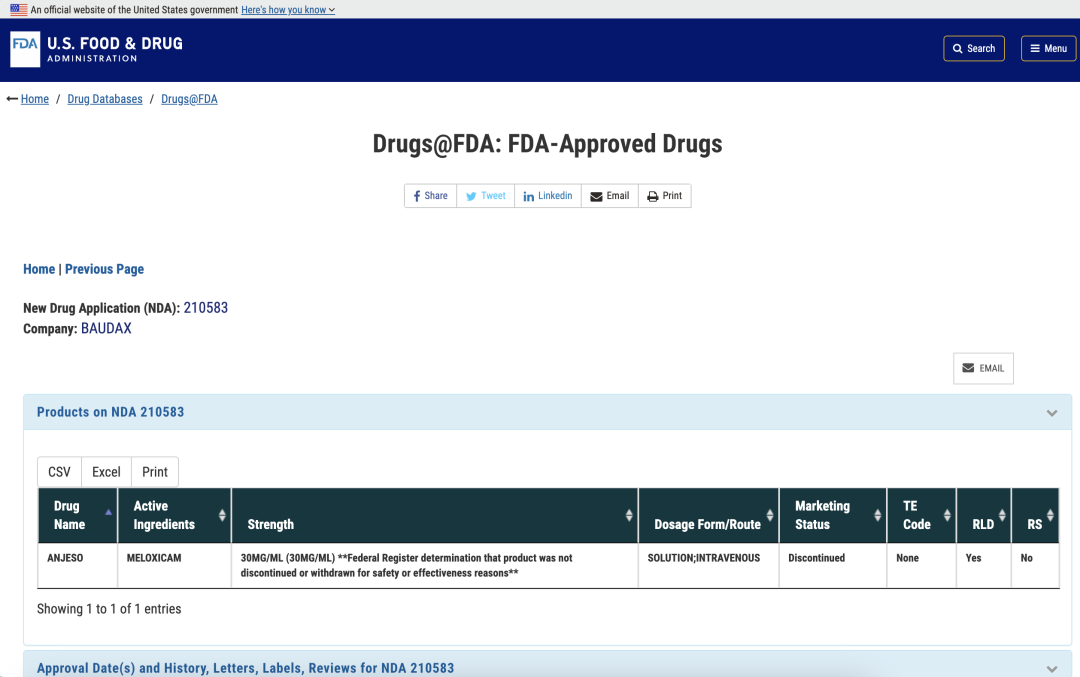Sort table by RLD column

(x=984, y=515)
